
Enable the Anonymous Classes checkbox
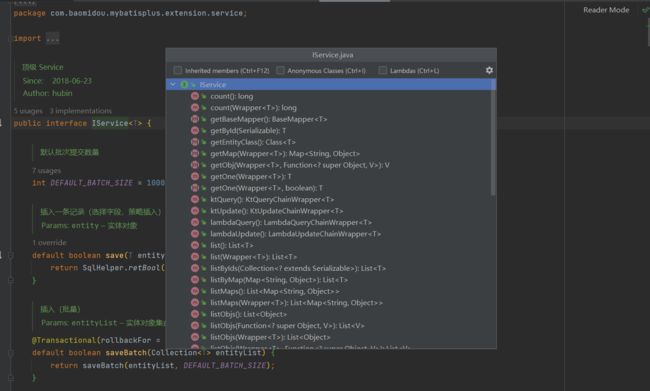280,70
